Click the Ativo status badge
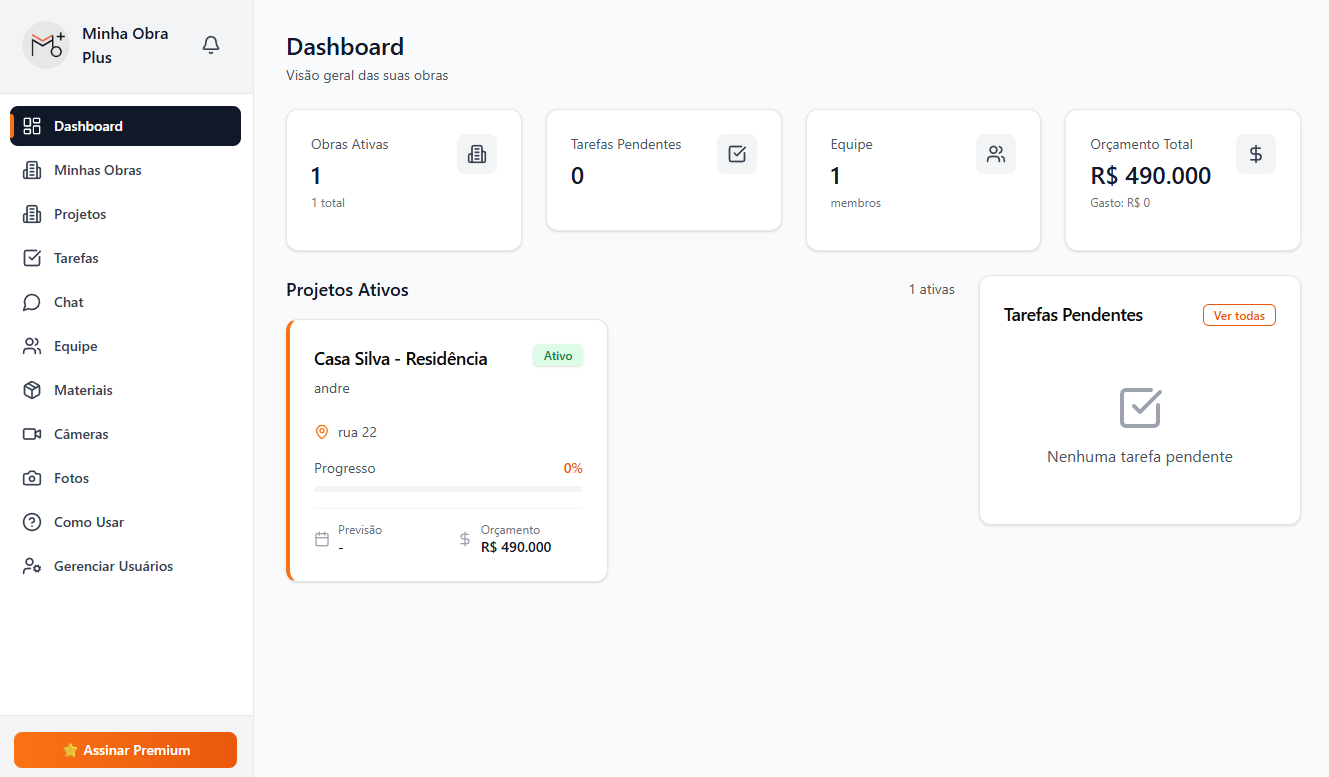Screen dimensions: 1329x777 point(557,355)
